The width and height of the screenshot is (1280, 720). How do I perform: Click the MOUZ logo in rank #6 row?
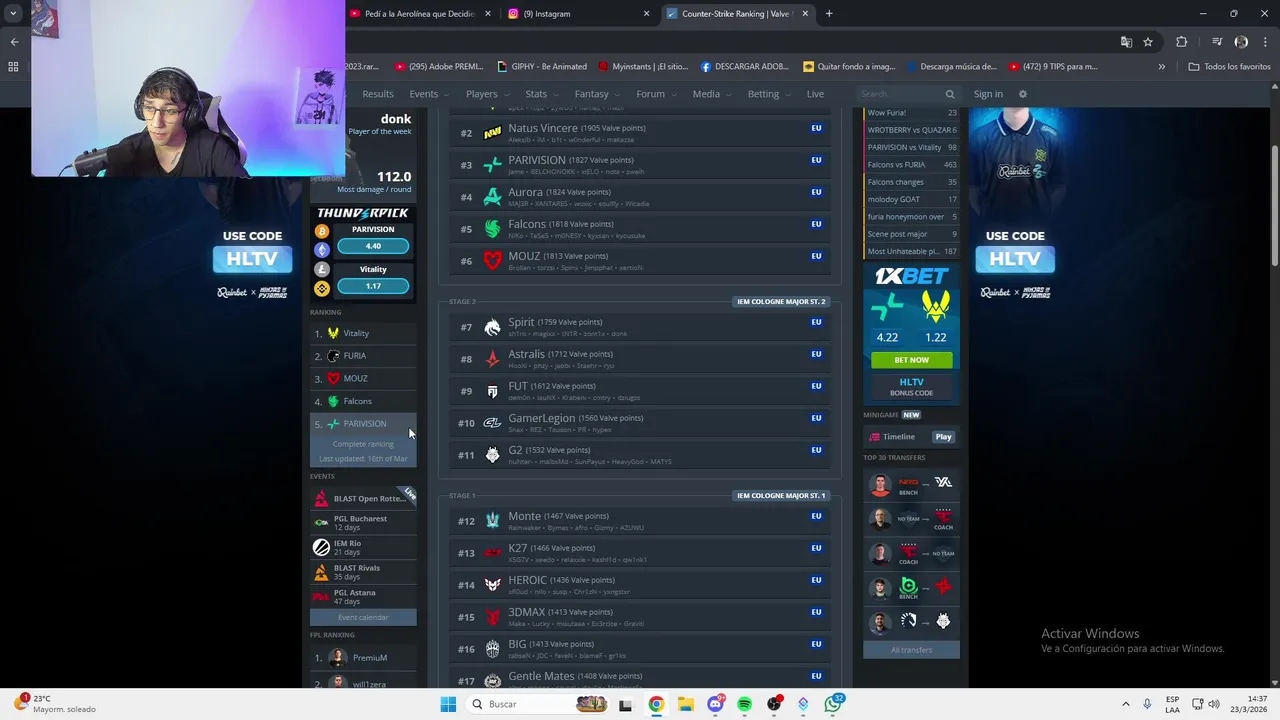(x=492, y=261)
